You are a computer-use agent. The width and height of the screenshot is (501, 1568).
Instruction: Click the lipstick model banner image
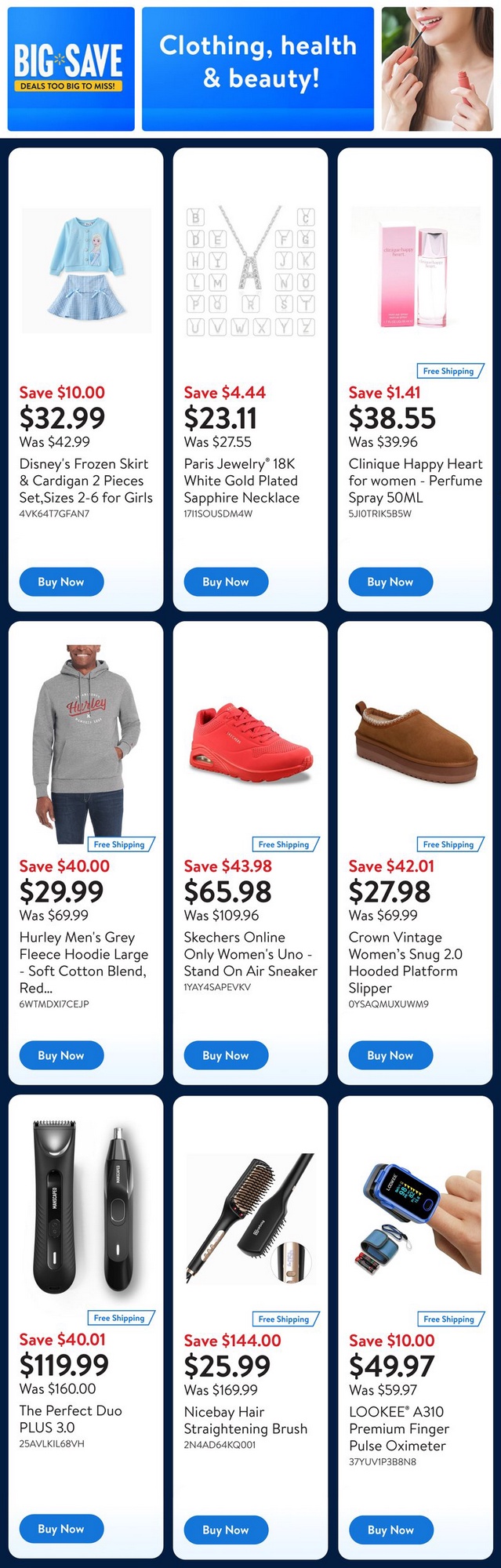[437, 69]
